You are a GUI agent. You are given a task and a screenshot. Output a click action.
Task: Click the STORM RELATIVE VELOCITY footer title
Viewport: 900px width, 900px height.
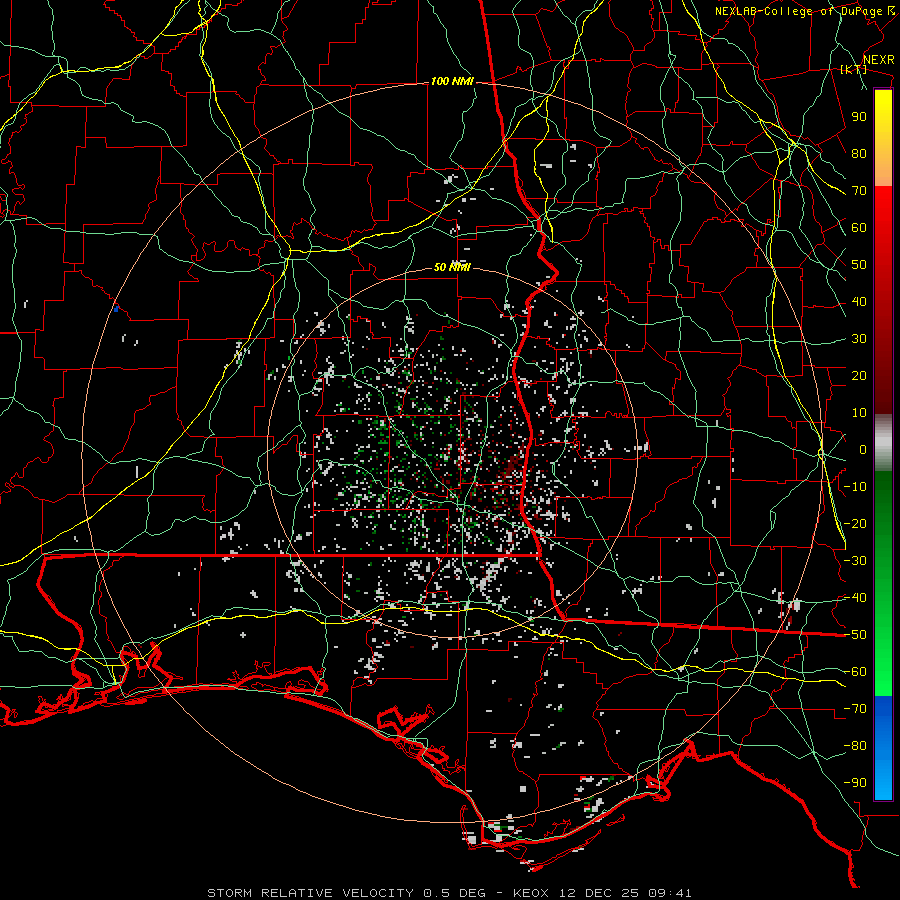click(311, 893)
